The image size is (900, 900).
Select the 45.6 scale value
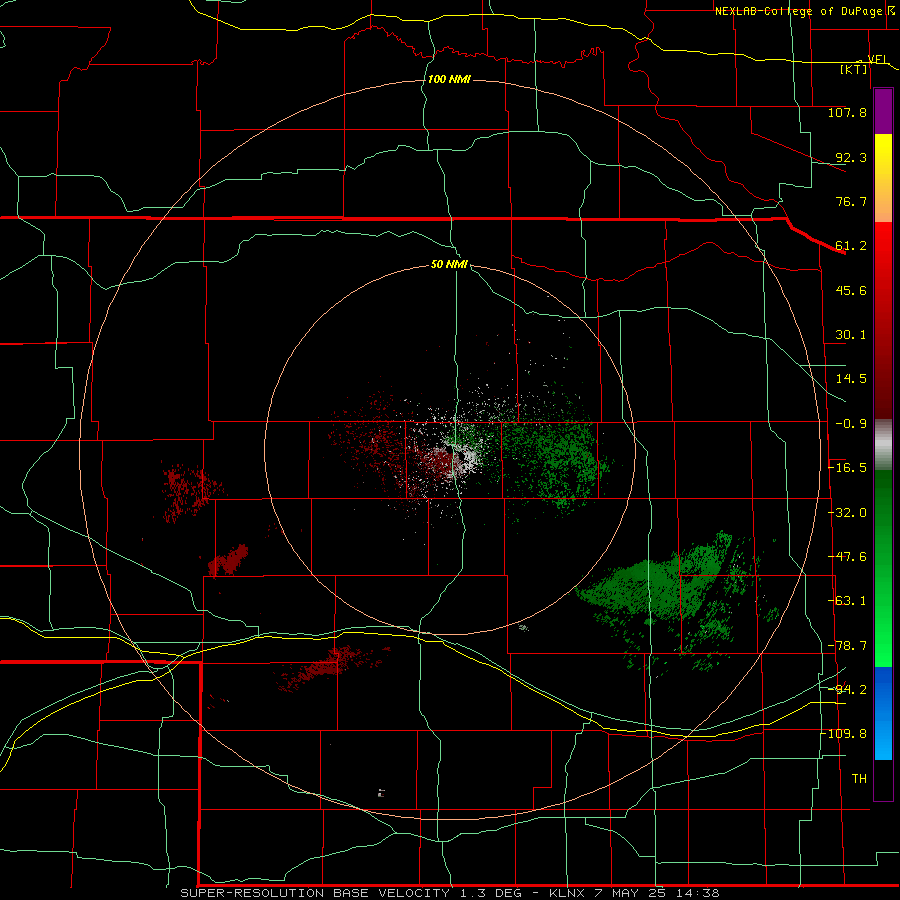click(x=851, y=290)
